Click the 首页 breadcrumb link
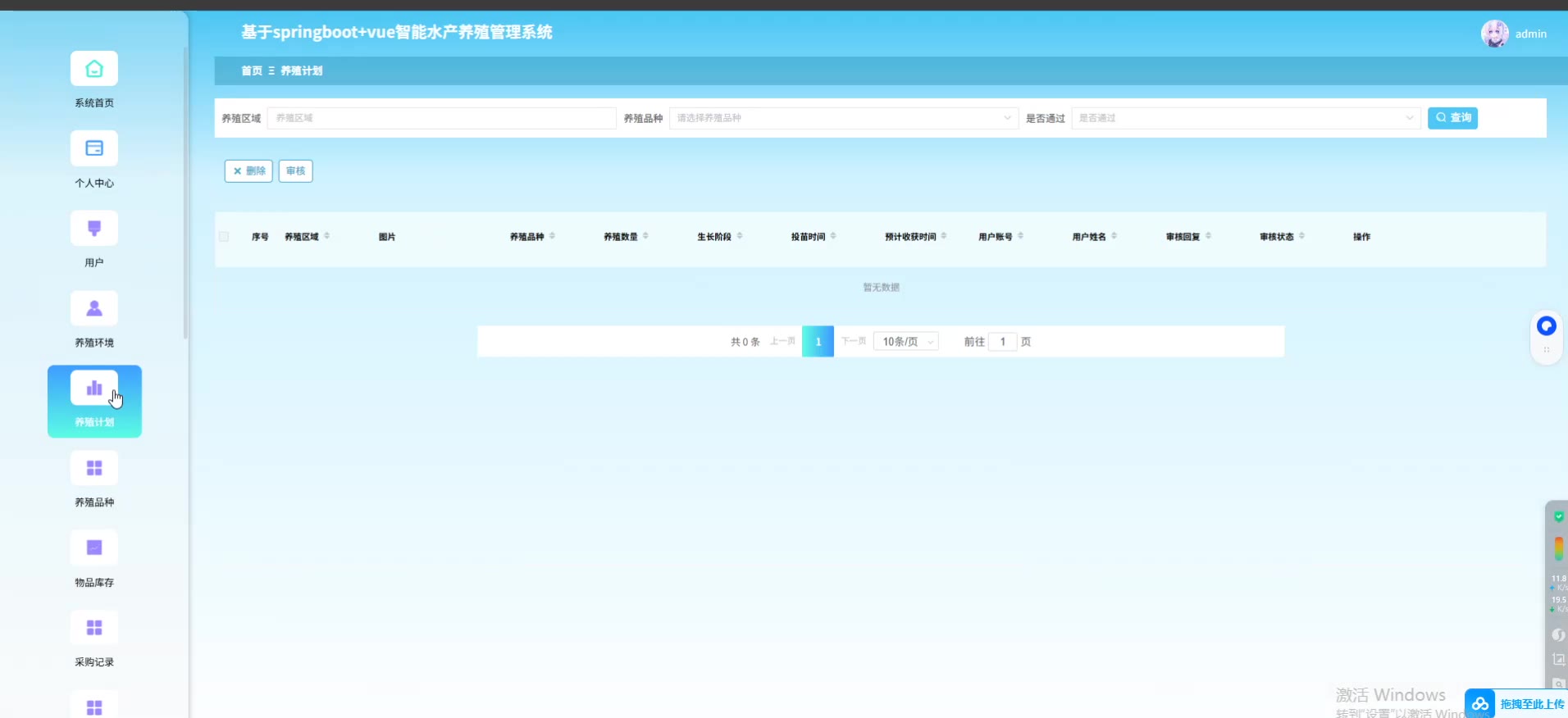1568x718 pixels. tap(252, 71)
